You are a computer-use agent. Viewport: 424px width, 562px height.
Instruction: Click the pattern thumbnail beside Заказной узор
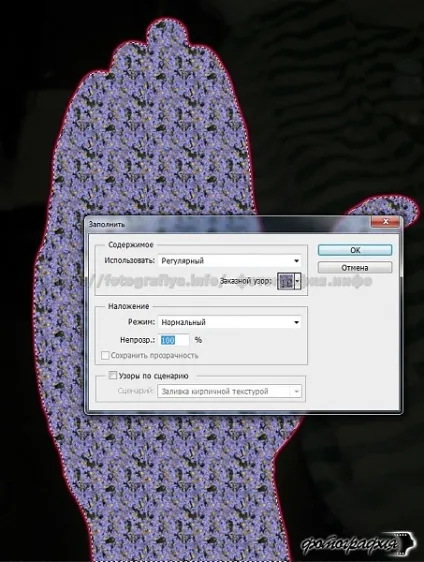coord(286,281)
